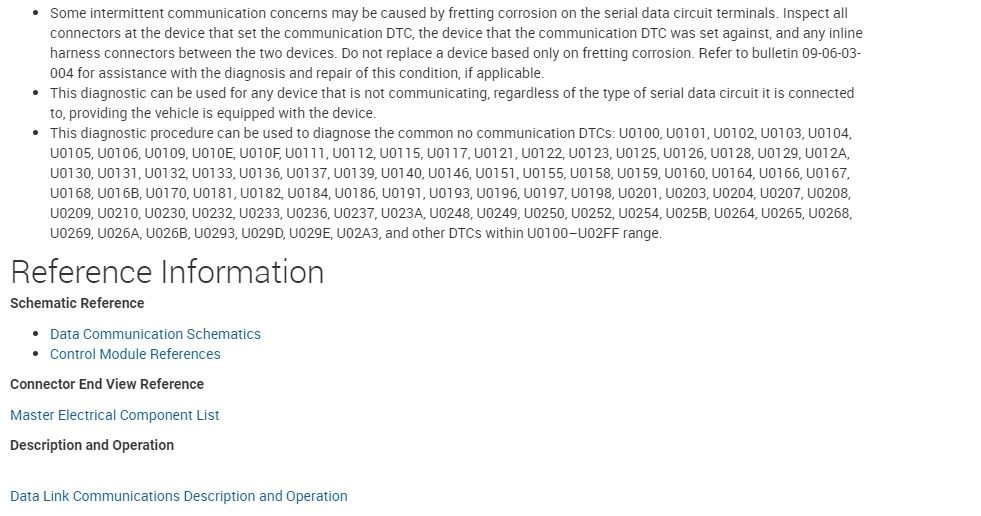The height and width of the screenshot is (516, 981).
Task: Open the Master Electrical Component List link
Action: click(x=115, y=415)
